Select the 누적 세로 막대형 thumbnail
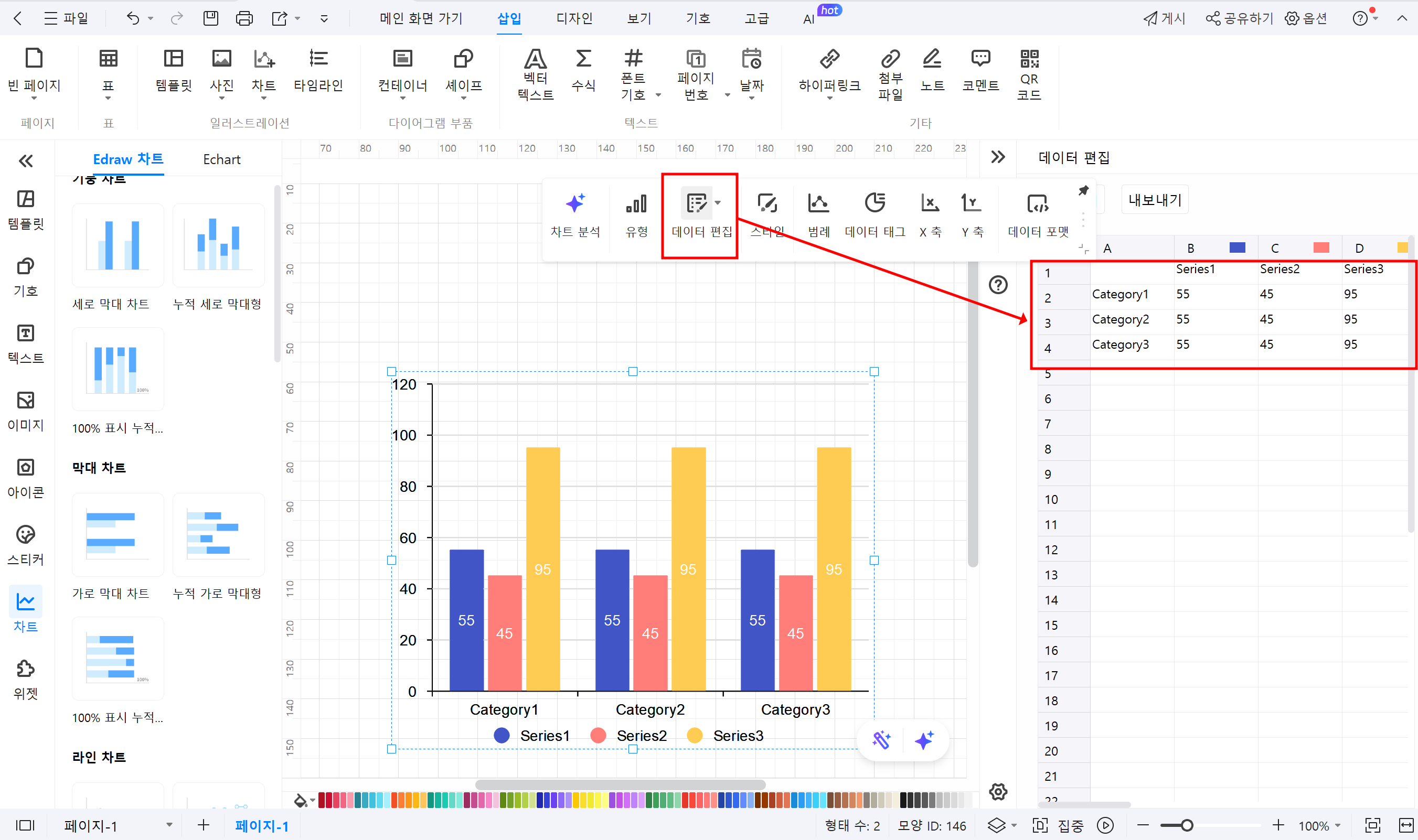 point(219,246)
